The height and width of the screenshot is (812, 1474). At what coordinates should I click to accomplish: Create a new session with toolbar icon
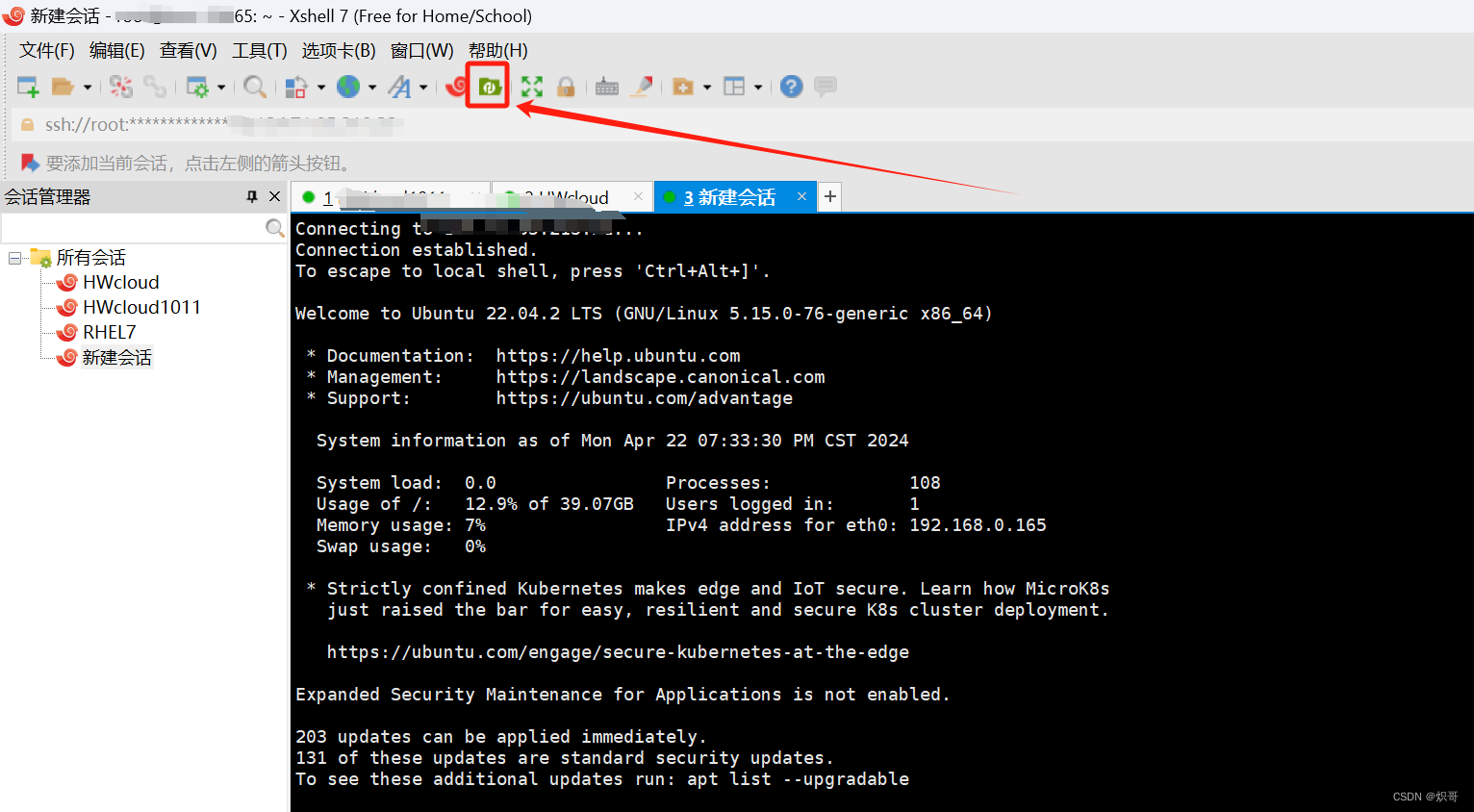click(28, 87)
